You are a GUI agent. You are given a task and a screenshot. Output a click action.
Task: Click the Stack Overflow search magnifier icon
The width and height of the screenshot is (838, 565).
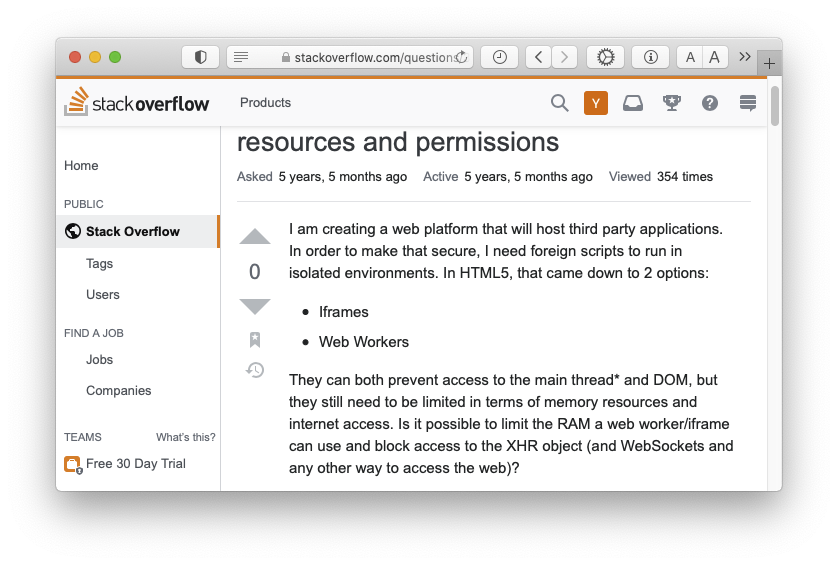click(560, 103)
